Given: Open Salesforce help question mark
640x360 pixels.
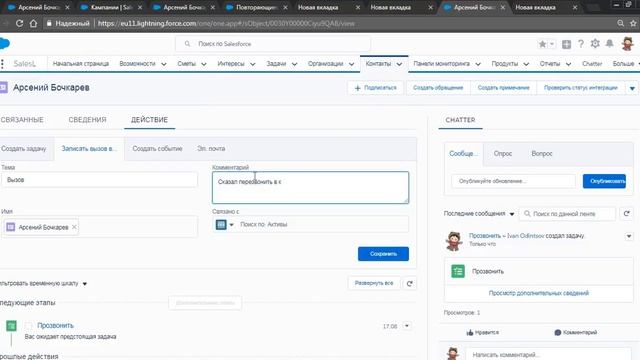Looking at the screenshot, I should [x=581, y=44].
